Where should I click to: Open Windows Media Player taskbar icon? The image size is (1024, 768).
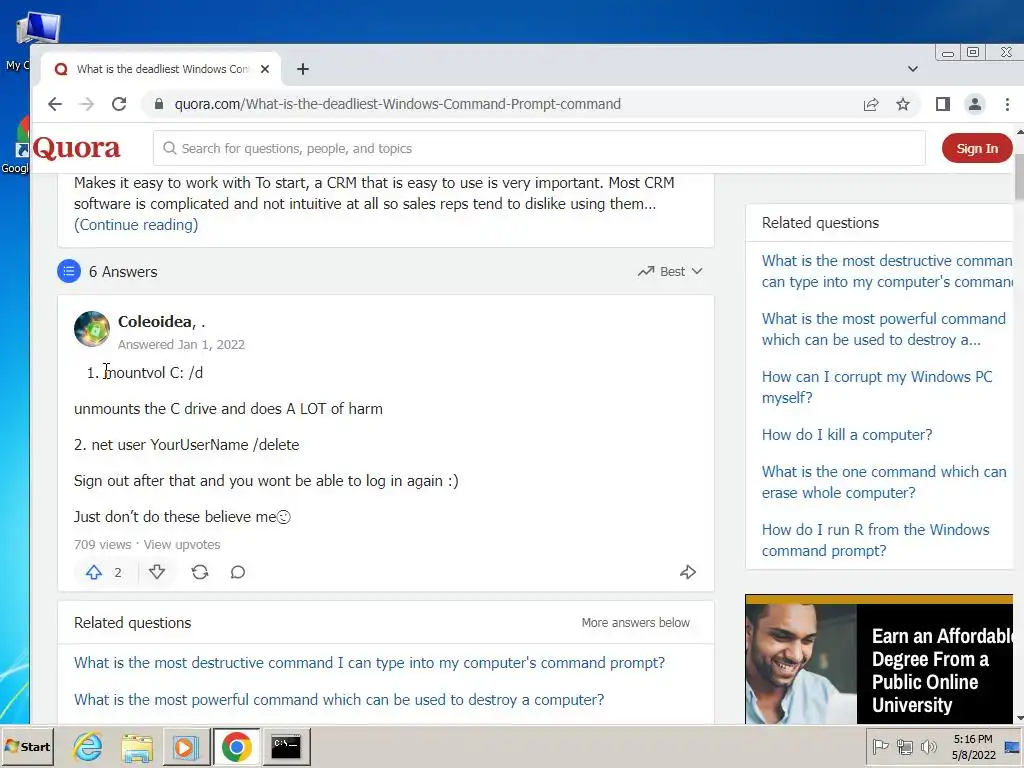(185, 746)
